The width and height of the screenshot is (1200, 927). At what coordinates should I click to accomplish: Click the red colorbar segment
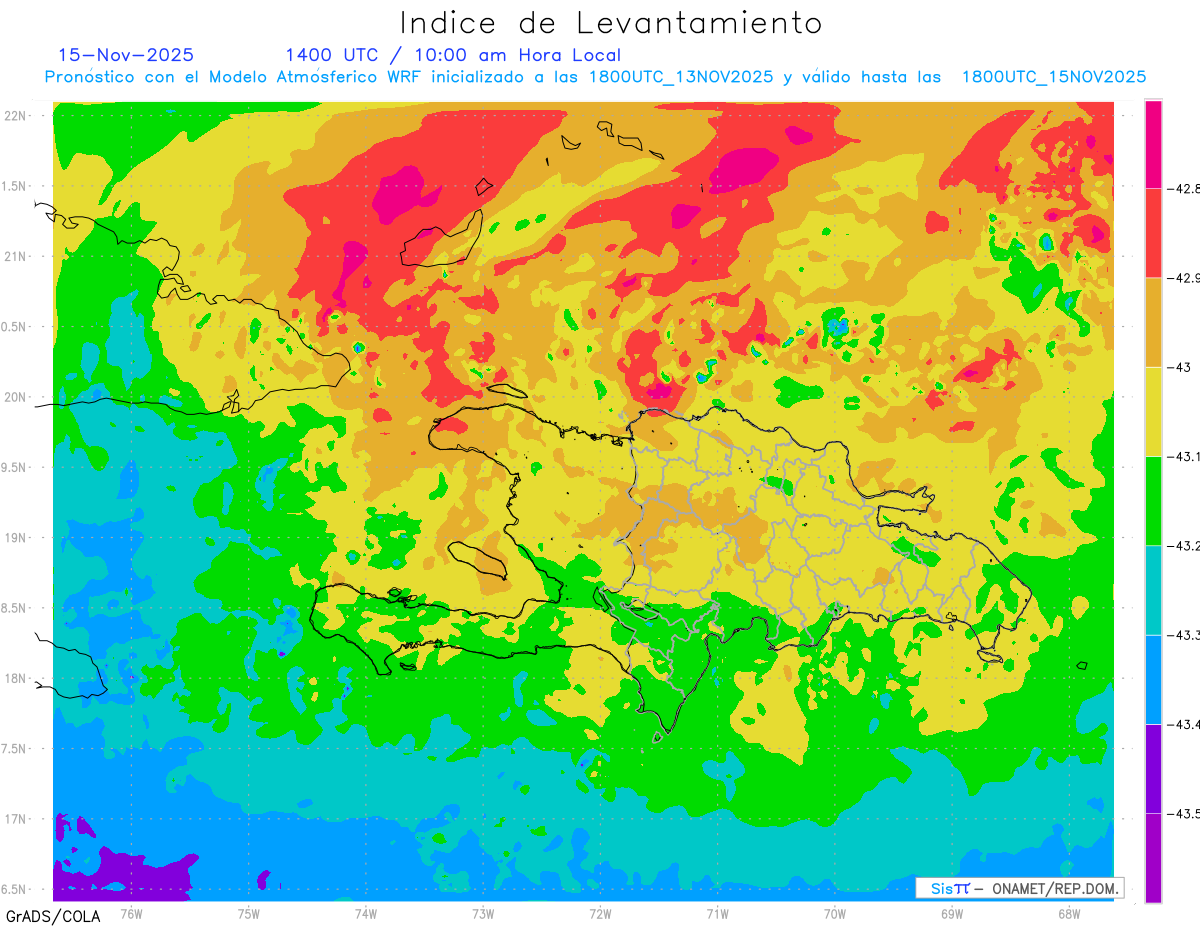coord(1153,233)
